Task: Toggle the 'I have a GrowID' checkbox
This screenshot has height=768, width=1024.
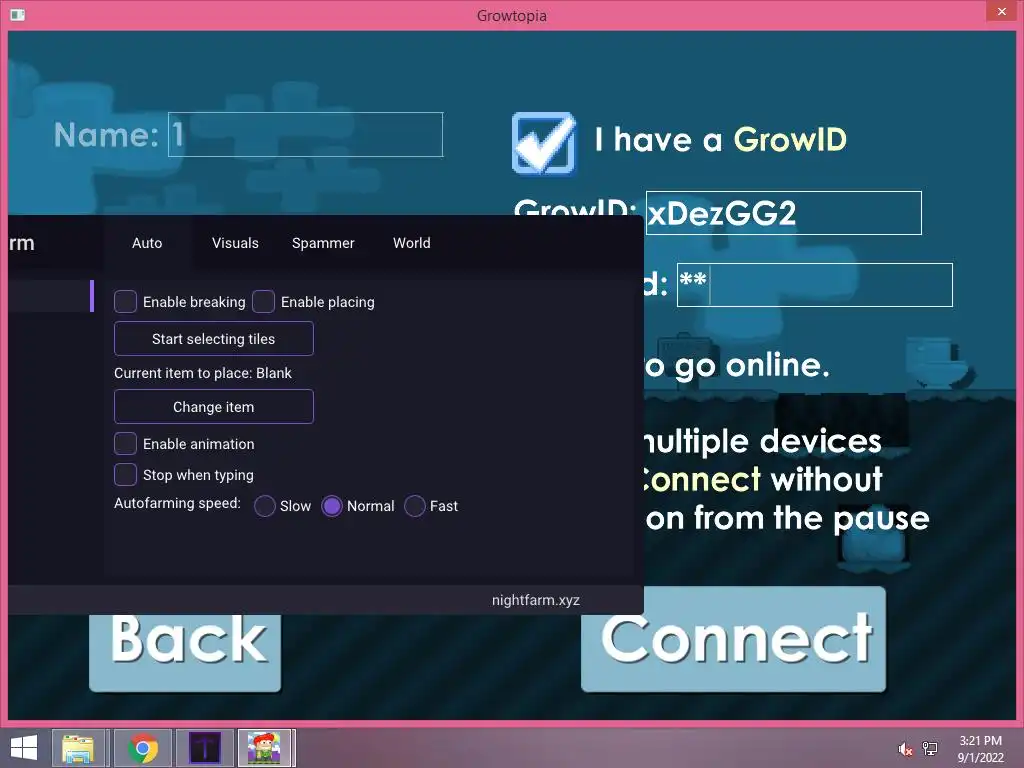Action: point(543,143)
